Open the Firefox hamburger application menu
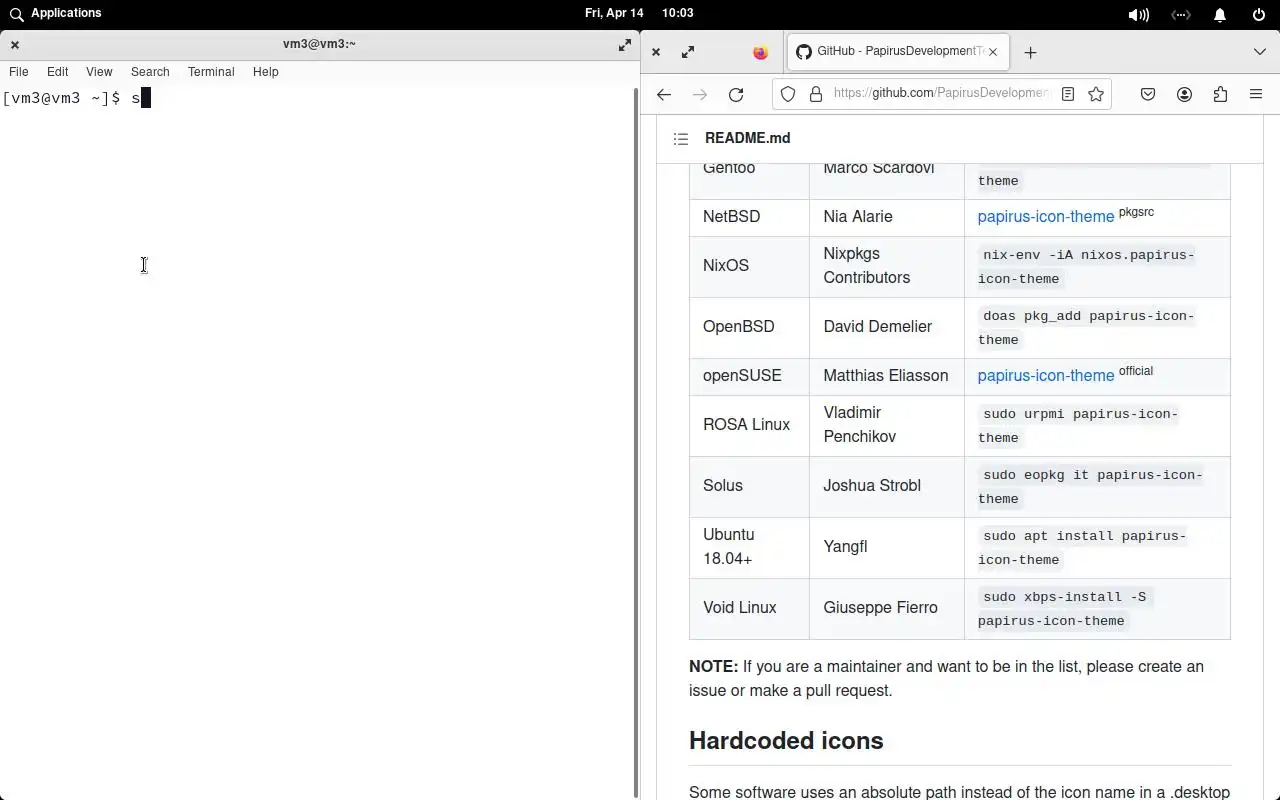Image resolution: width=1280 pixels, height=800 pixels. [x=1256, y=94]
